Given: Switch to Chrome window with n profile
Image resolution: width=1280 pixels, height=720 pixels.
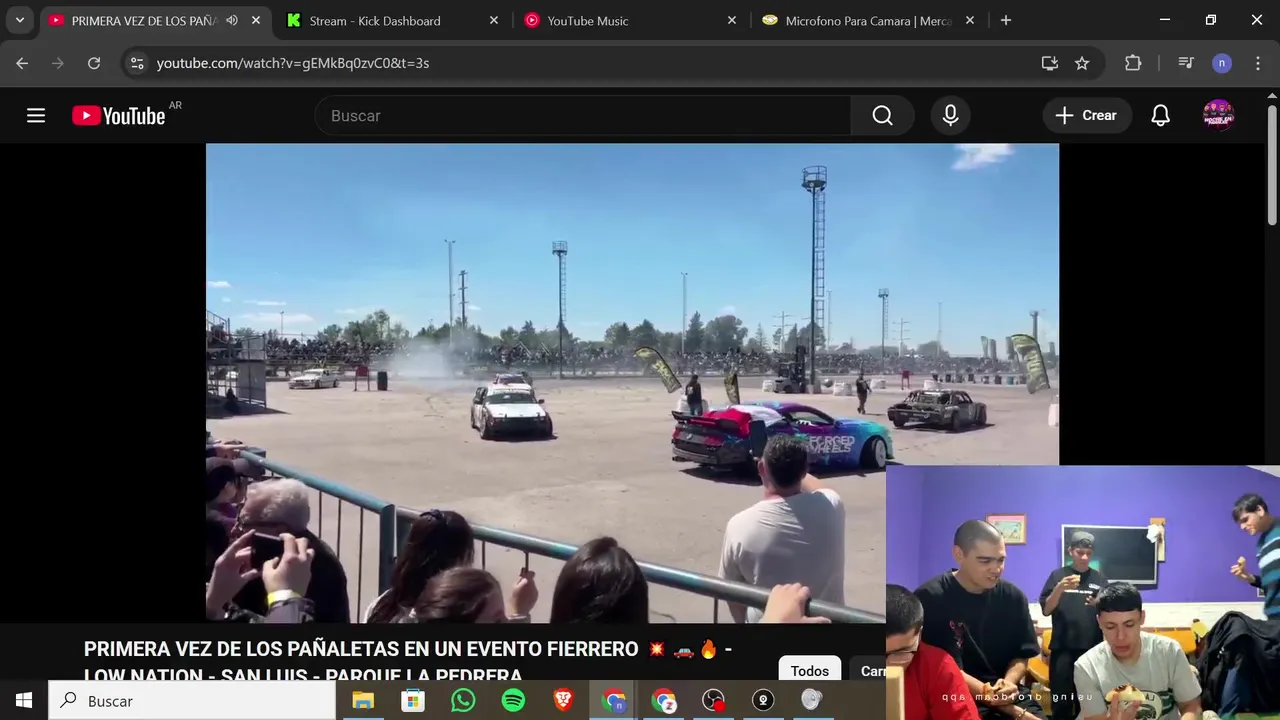Looking at the screenshot, I should coord(613,701).
